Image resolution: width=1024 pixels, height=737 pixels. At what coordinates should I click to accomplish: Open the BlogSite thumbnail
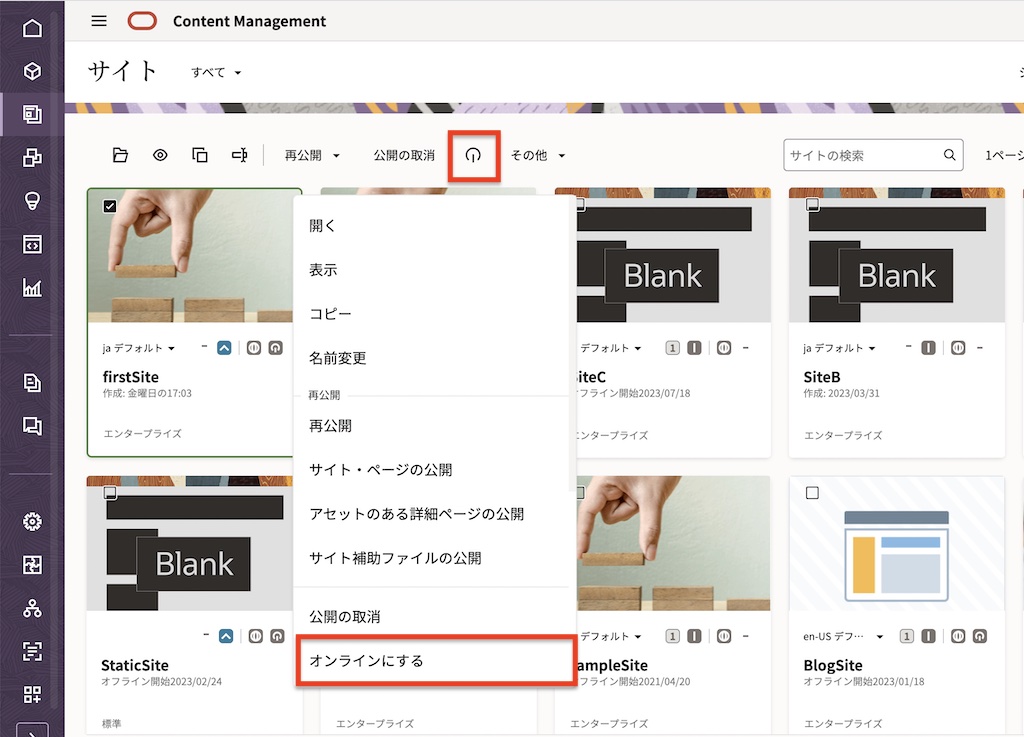click(896, 554)
